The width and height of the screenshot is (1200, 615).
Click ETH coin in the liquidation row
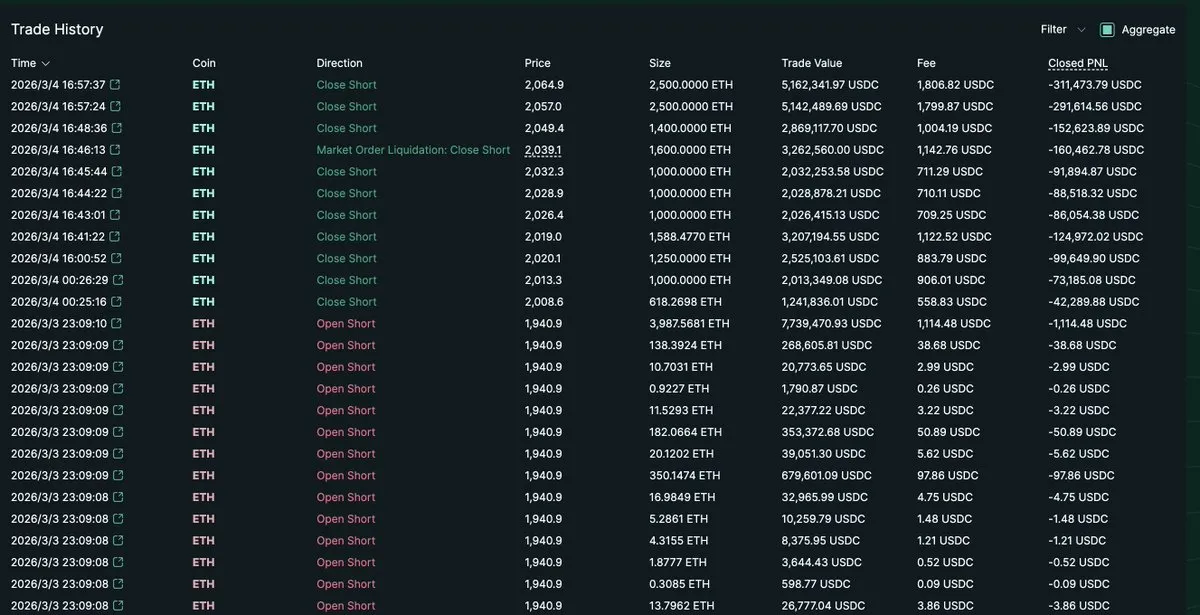203,150
